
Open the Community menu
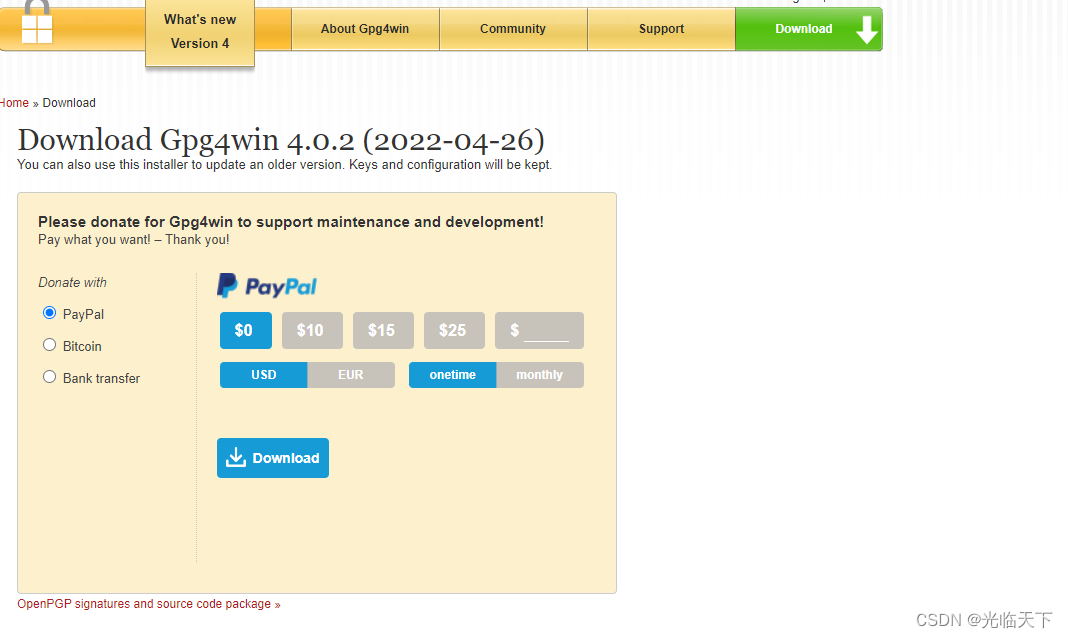[x=513, y=29]
